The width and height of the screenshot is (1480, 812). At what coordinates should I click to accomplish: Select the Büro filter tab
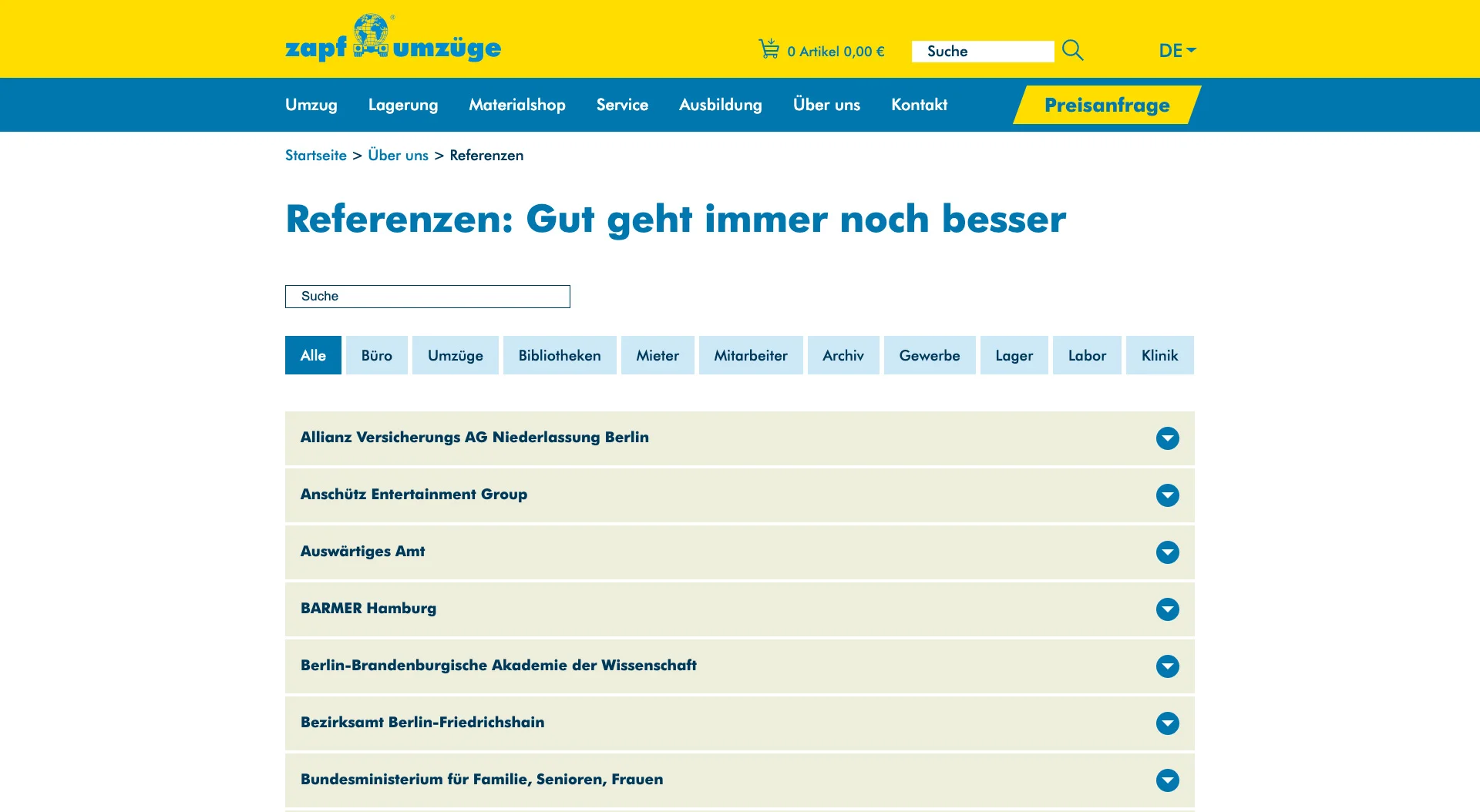click(x=376, y=355)
